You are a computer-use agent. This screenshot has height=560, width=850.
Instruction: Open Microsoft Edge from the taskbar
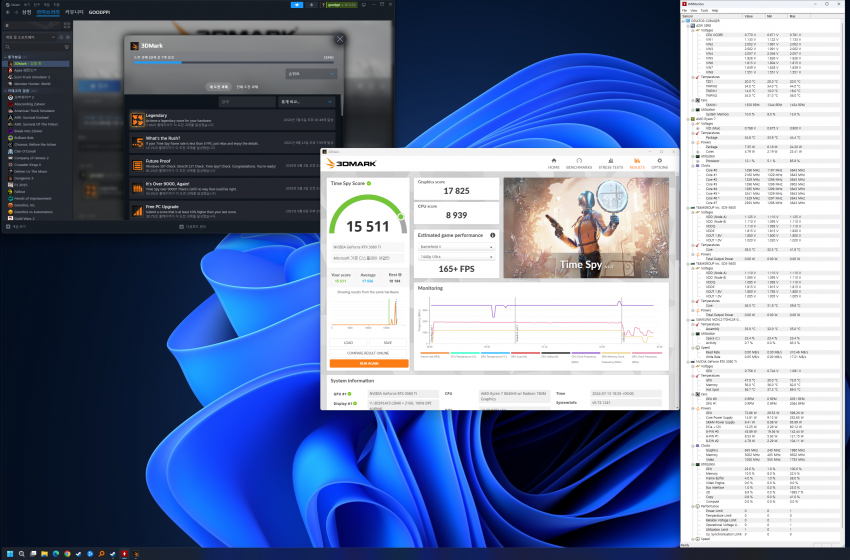(x=56, y=554)
